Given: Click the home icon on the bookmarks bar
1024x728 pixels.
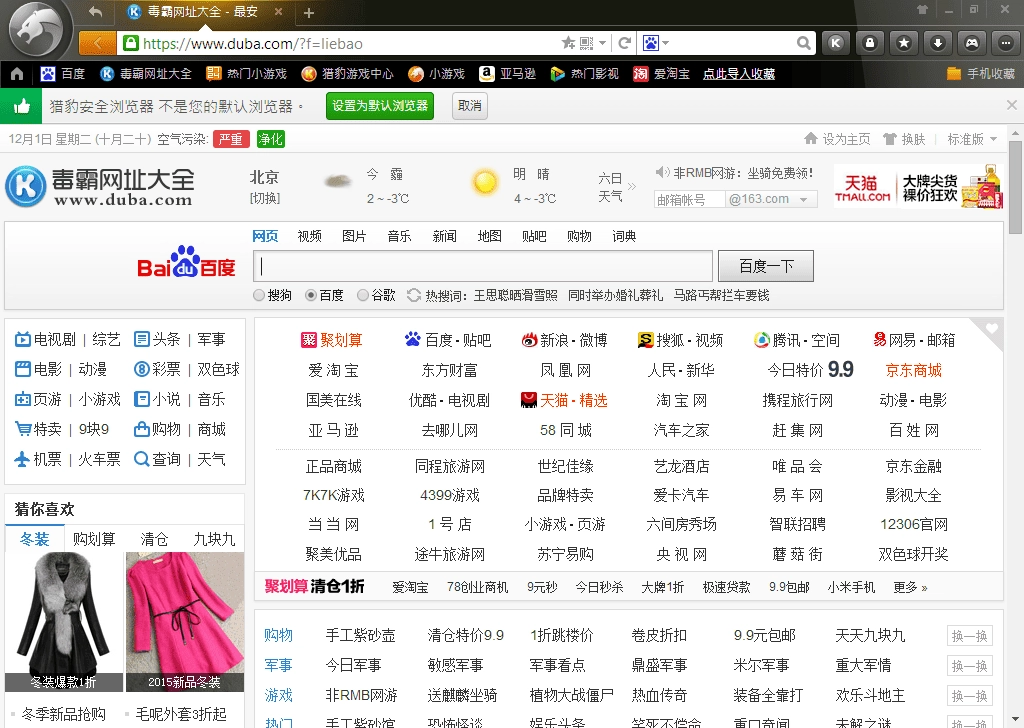Looking at the screenshot, I should pos(17,74).
